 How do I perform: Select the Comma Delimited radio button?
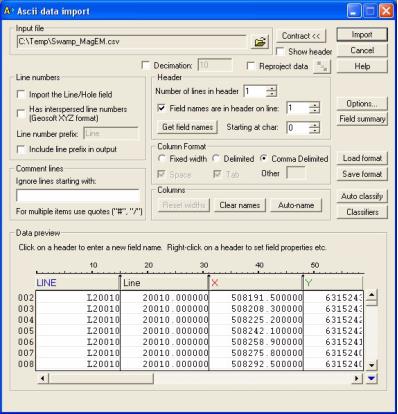click(x=264, y=159)
